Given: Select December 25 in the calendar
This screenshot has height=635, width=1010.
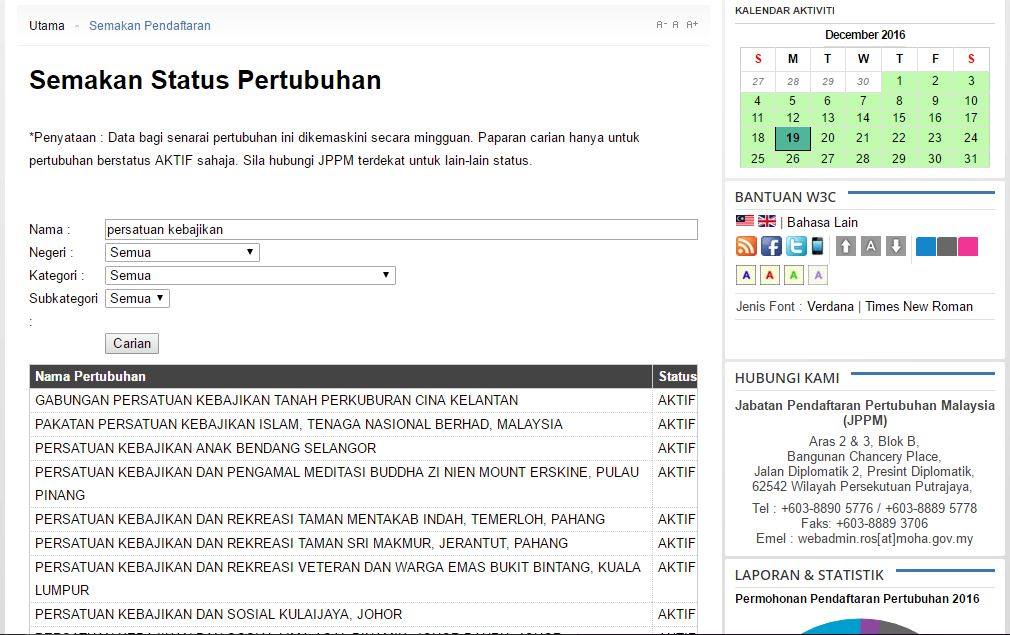Looking at the screenshot, I should point(758,158).
